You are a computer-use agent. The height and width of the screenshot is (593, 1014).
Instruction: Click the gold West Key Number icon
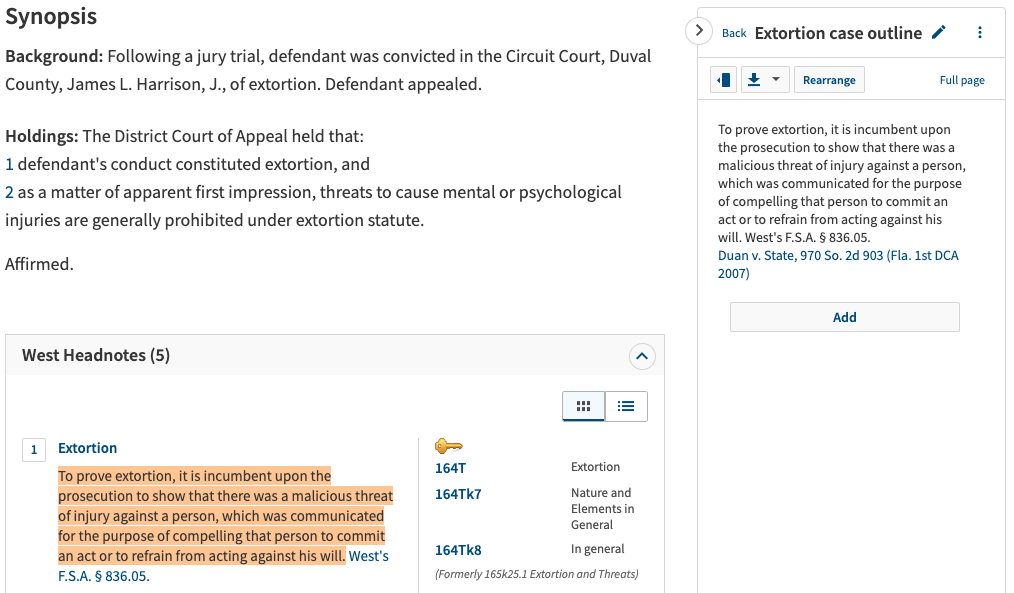point(449,446)
